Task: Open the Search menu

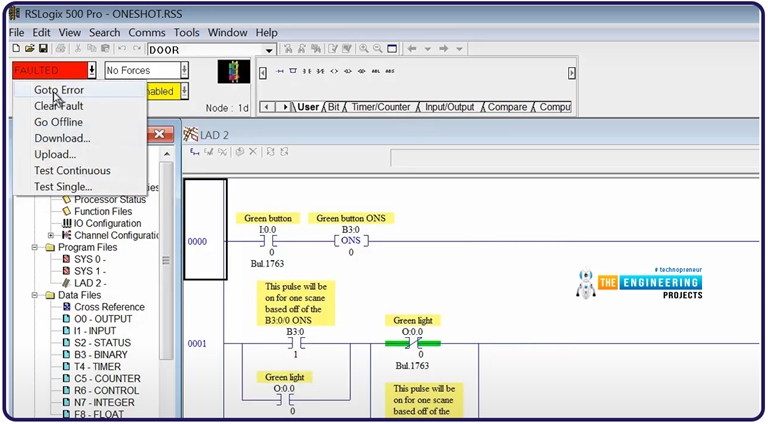Action: tap(104, 33)
